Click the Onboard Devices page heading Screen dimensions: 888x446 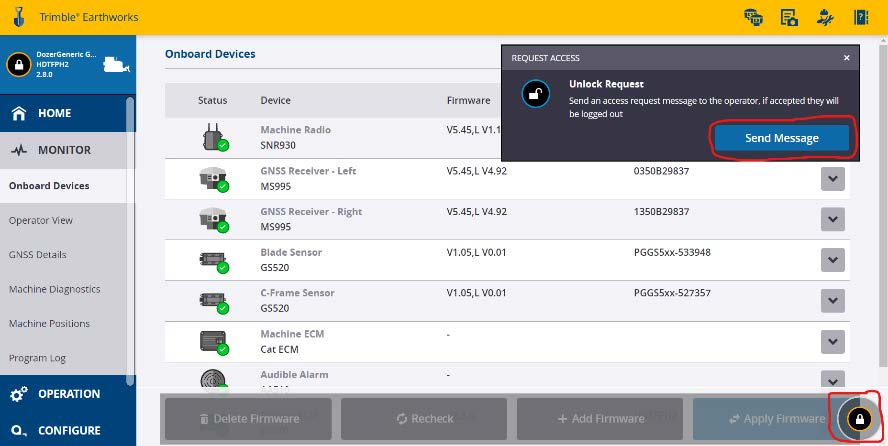point(210,54)
